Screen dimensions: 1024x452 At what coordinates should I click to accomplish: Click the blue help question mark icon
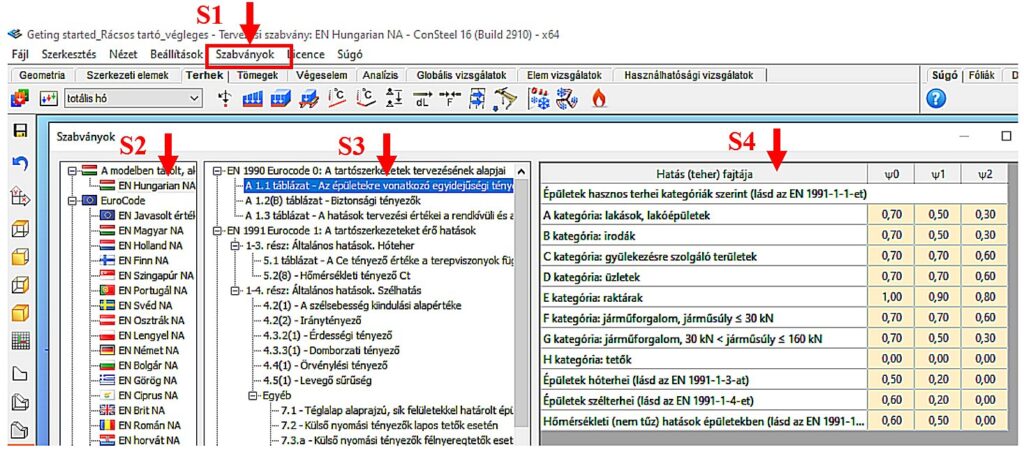tap(935, 99)
